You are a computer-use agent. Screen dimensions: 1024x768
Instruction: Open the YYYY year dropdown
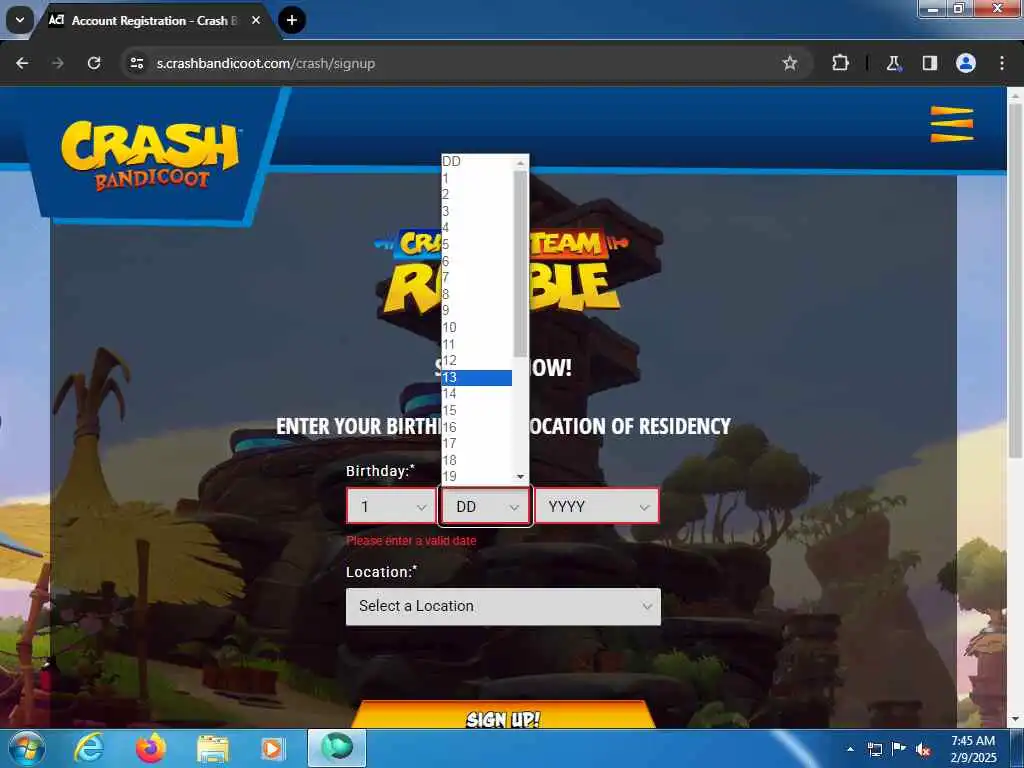(597, 506)
